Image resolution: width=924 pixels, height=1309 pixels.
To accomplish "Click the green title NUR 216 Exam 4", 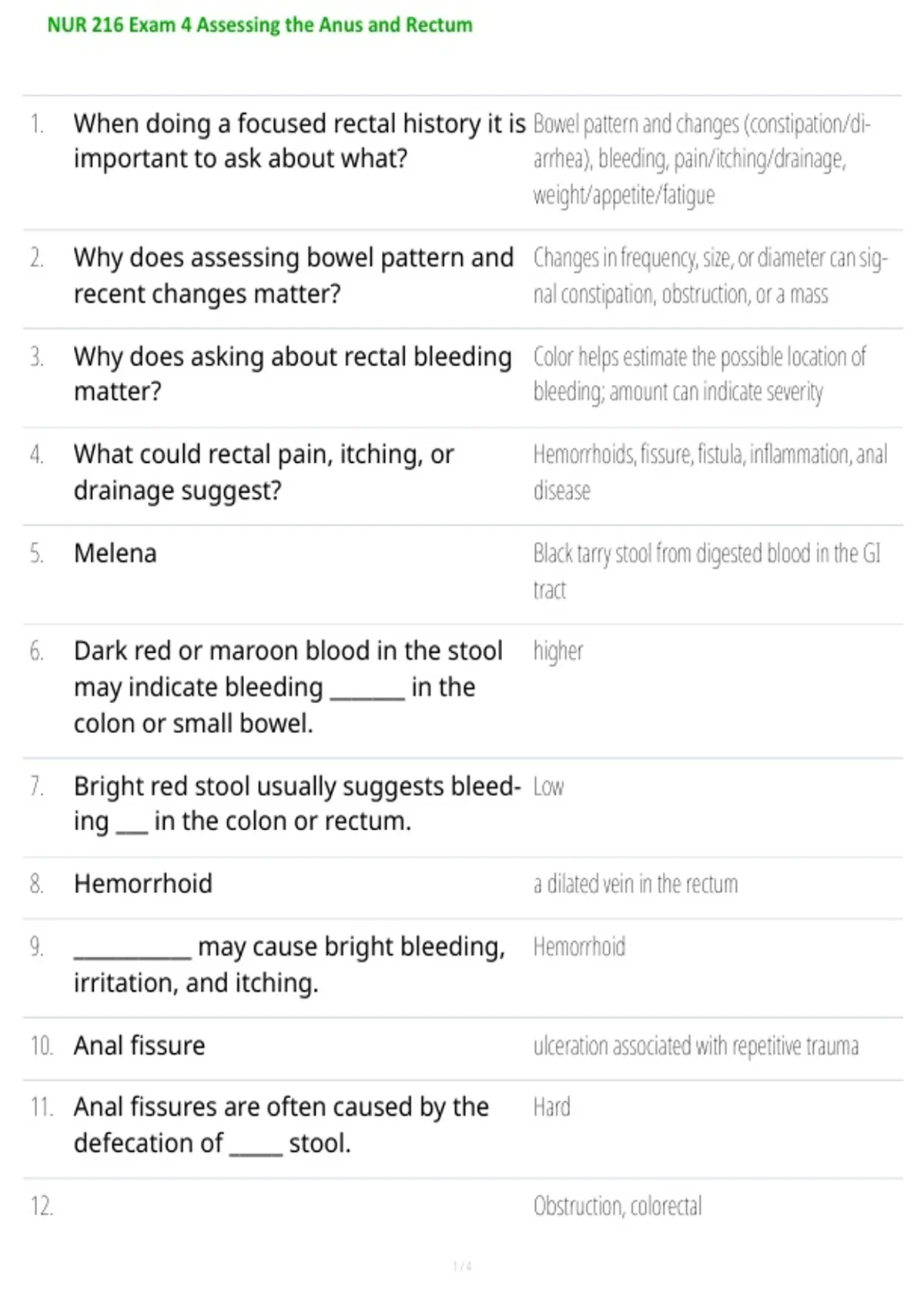I will (x=260, y=25).
